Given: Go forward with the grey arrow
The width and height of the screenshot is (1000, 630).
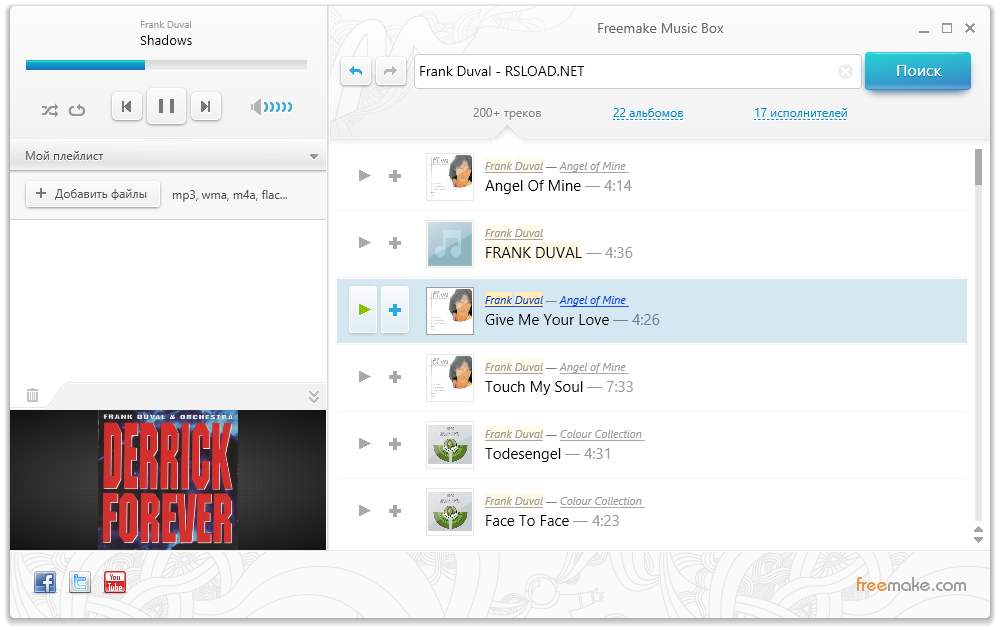Looking at the screenshot, I should [x=390, y=71].
